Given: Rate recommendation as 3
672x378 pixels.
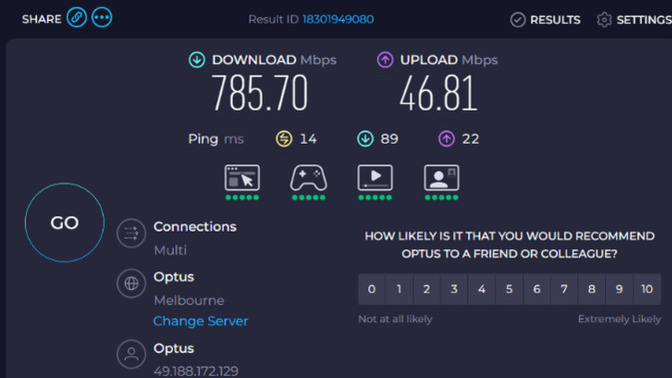Looking at the screenshot, I should (454, 289).
